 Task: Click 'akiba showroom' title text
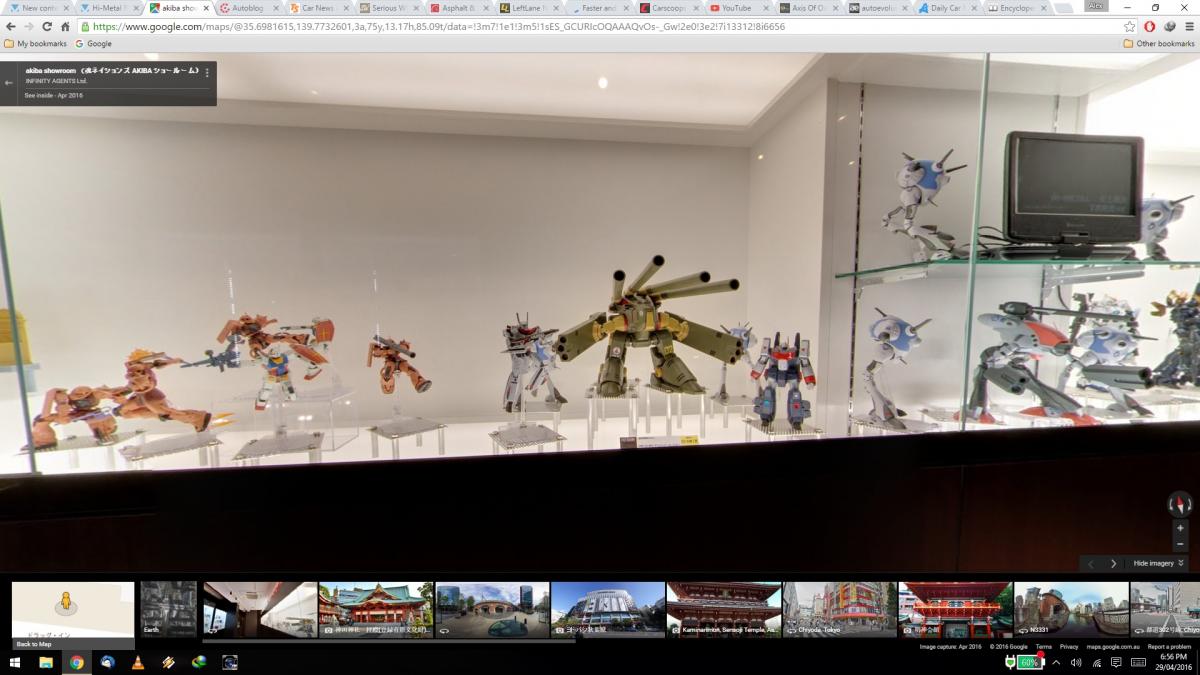pos(51,71)
